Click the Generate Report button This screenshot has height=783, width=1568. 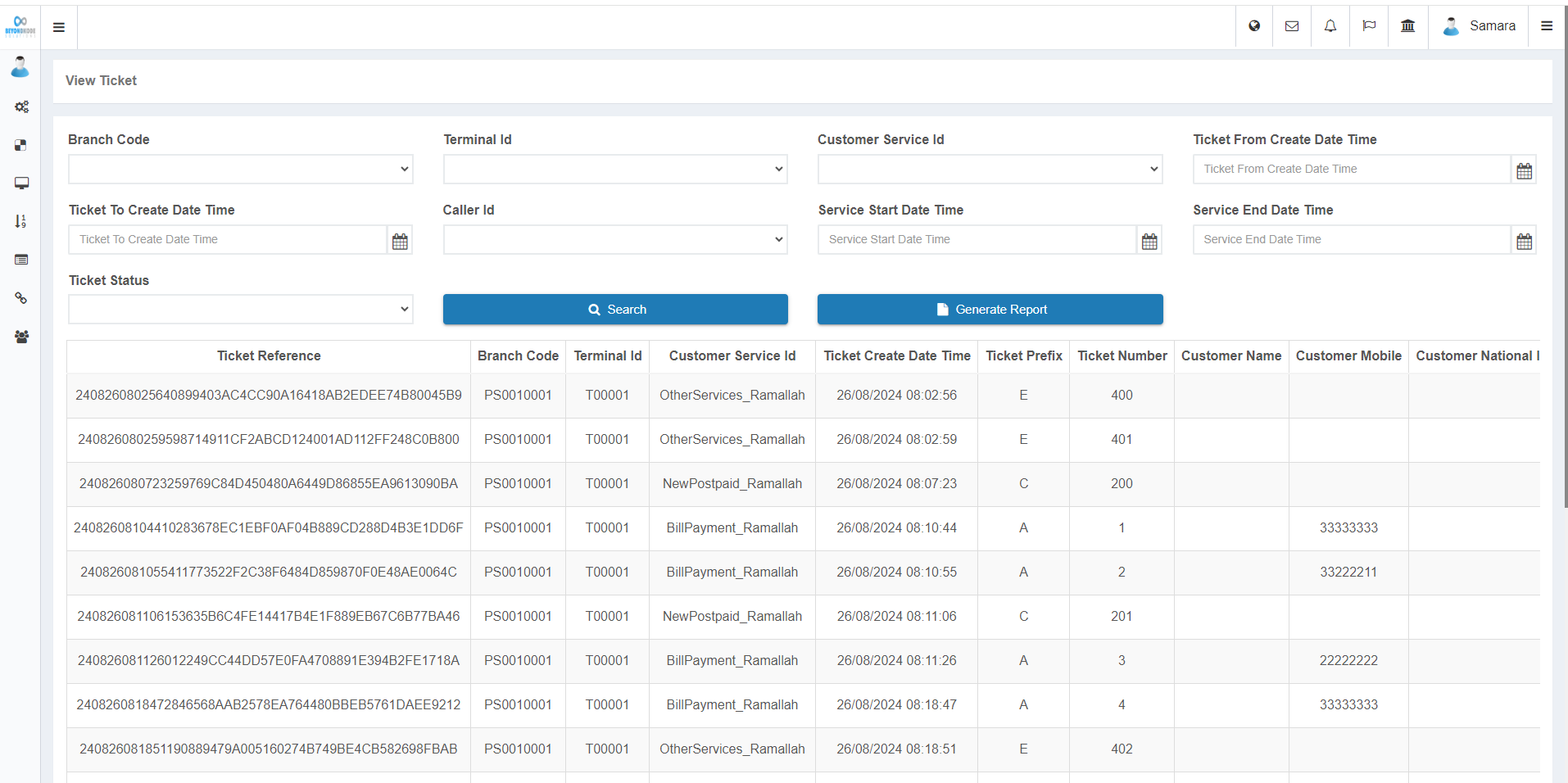click(x=990, y=310)
